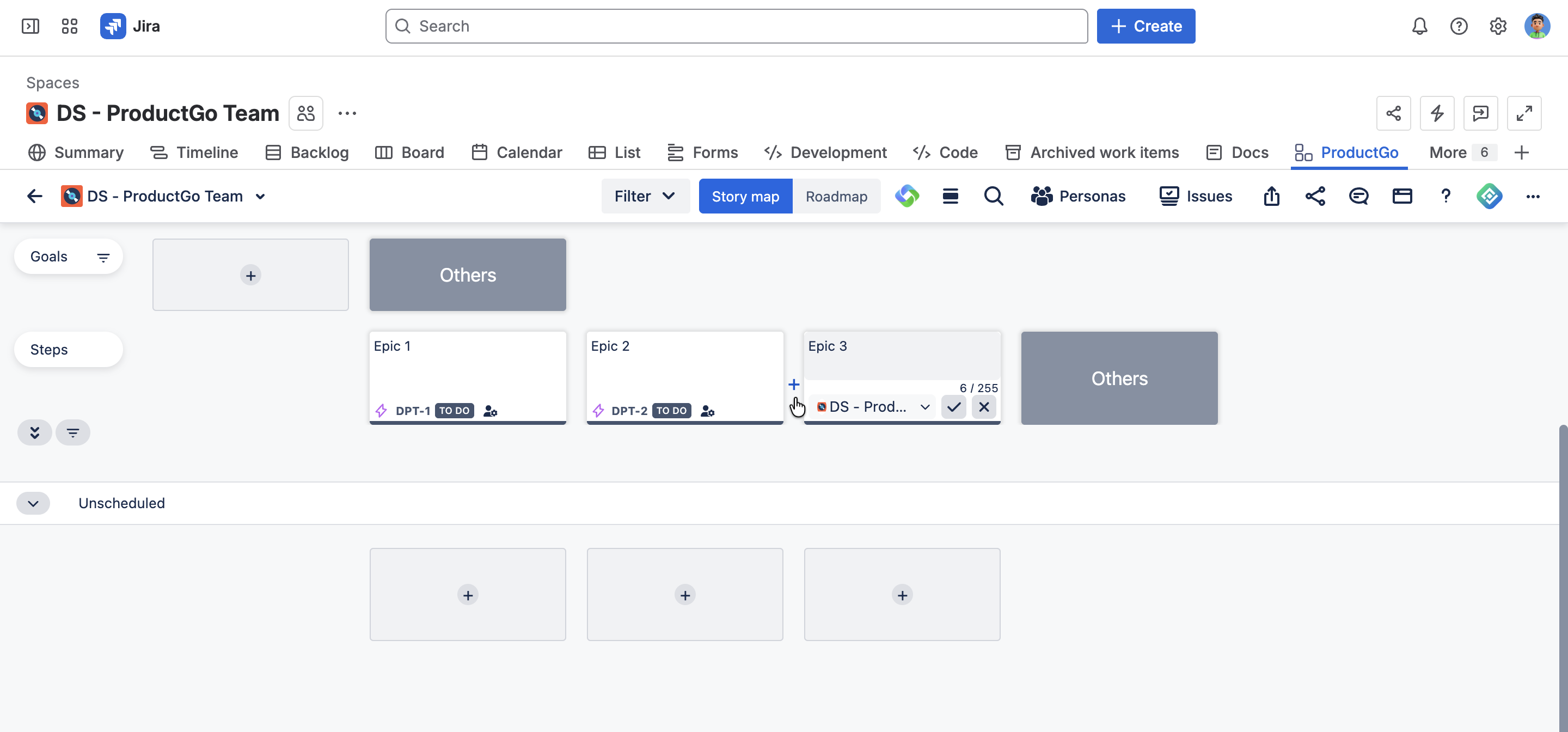Viewport: 1568px width, 732px height.
Task: Open the Backlog tab
Action: (308, 153)
